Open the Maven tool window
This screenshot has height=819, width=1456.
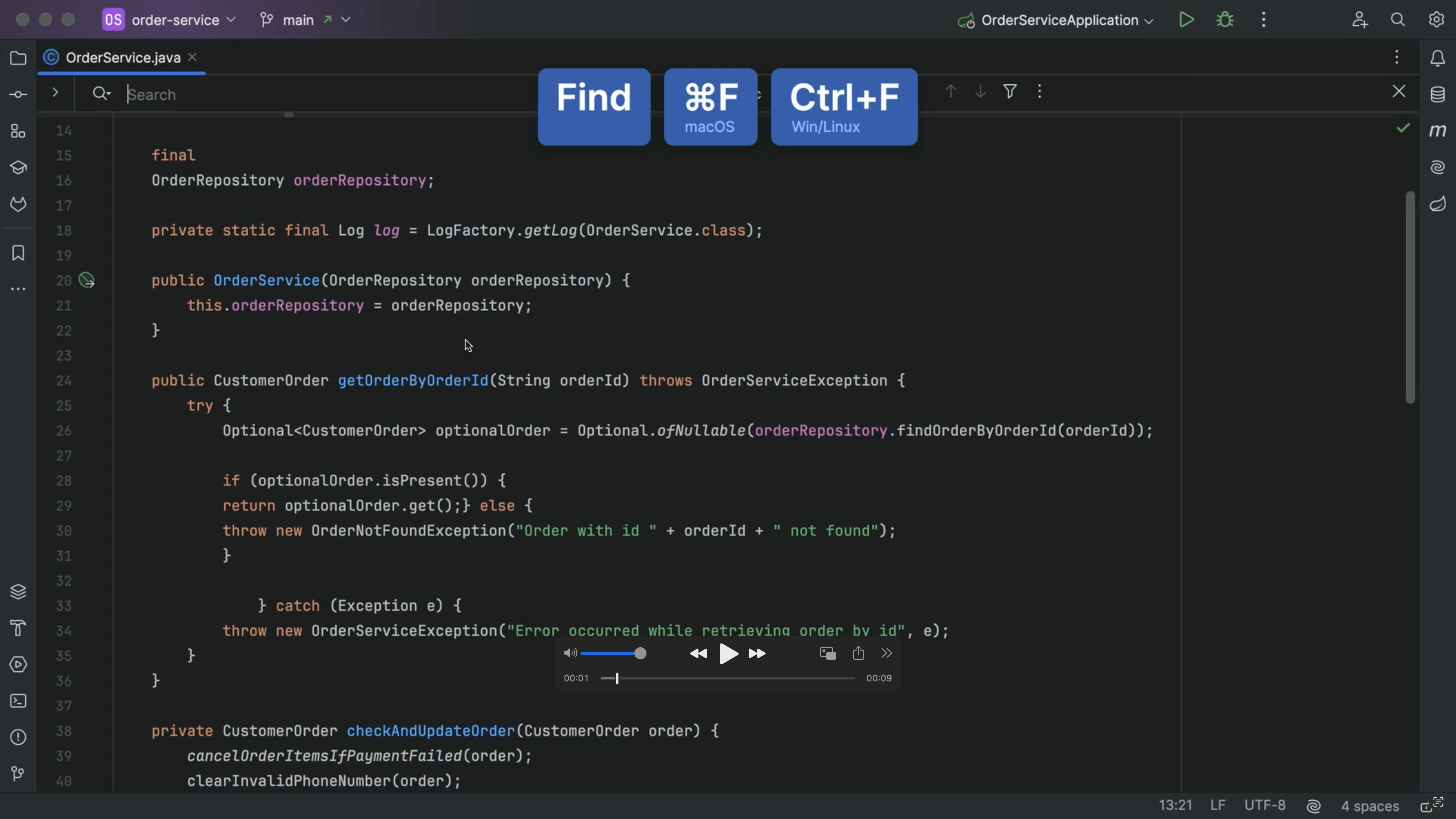click(x=1437, y=130)
